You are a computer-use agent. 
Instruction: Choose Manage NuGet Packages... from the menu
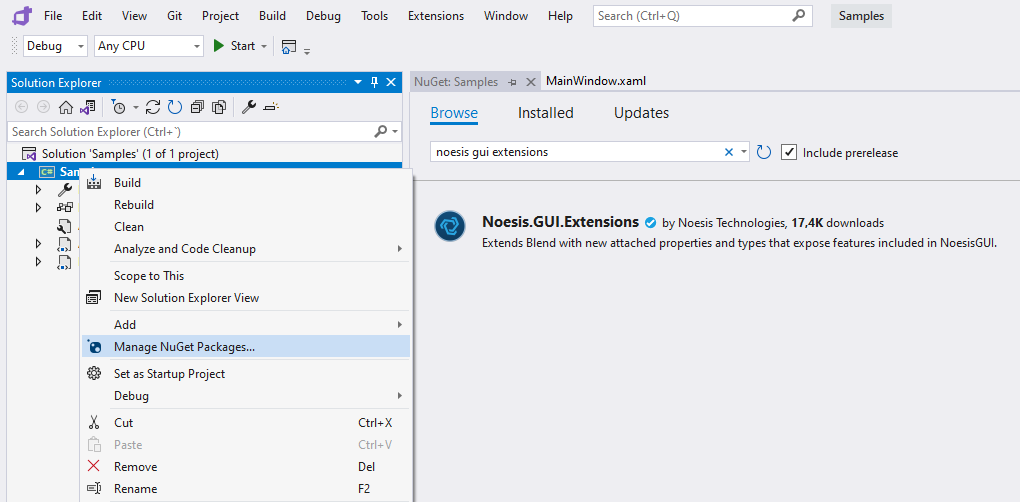tap(245, 347)
